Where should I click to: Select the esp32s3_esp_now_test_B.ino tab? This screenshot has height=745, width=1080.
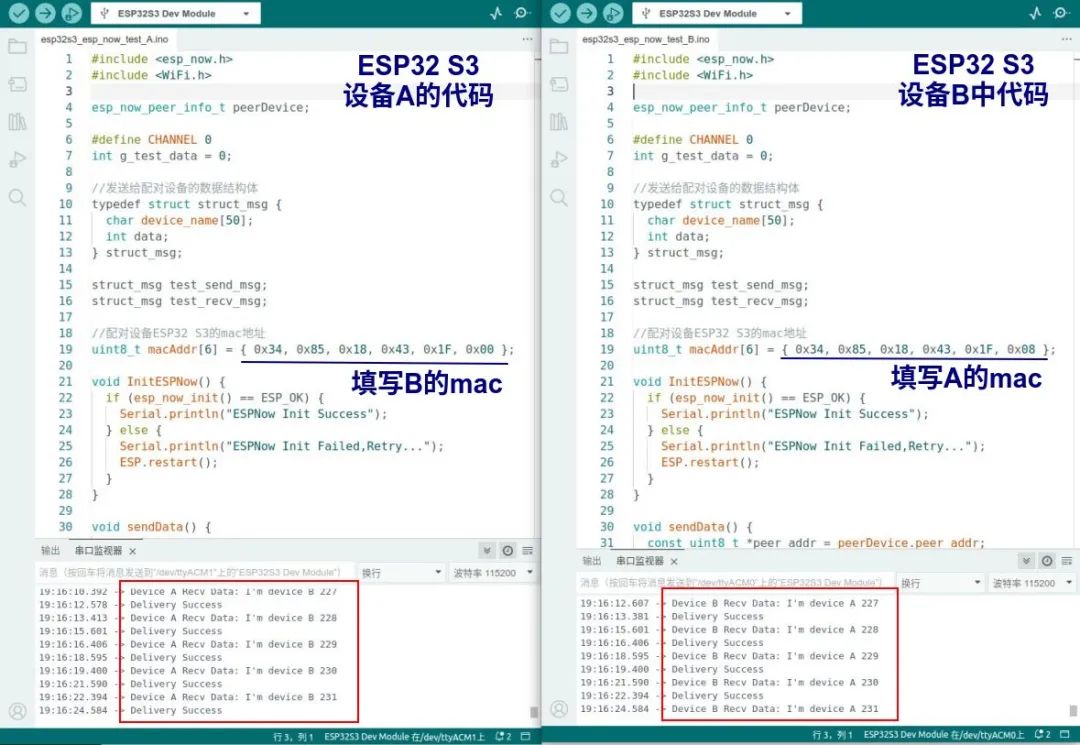(x=645, y=39)
